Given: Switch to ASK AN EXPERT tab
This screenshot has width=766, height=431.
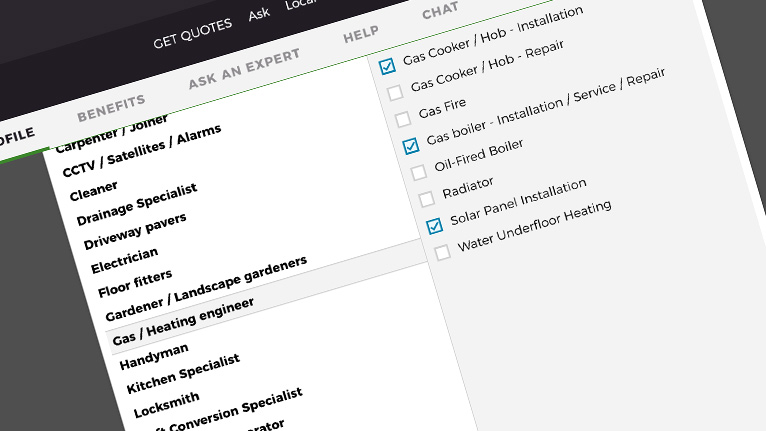Looking at the screenshot, I should click(244, 68).
